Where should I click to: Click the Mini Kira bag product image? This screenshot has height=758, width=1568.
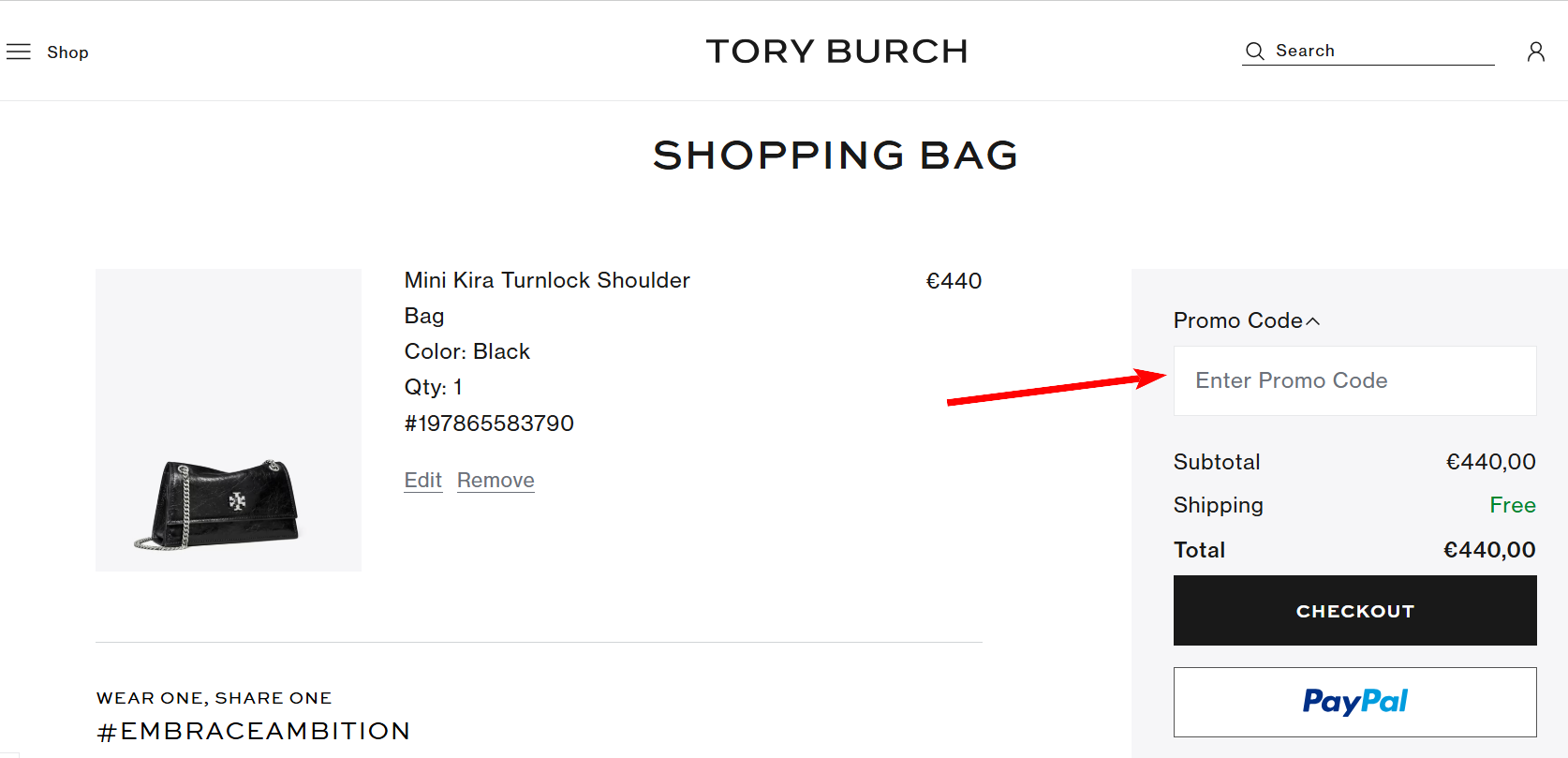point(228,420)
